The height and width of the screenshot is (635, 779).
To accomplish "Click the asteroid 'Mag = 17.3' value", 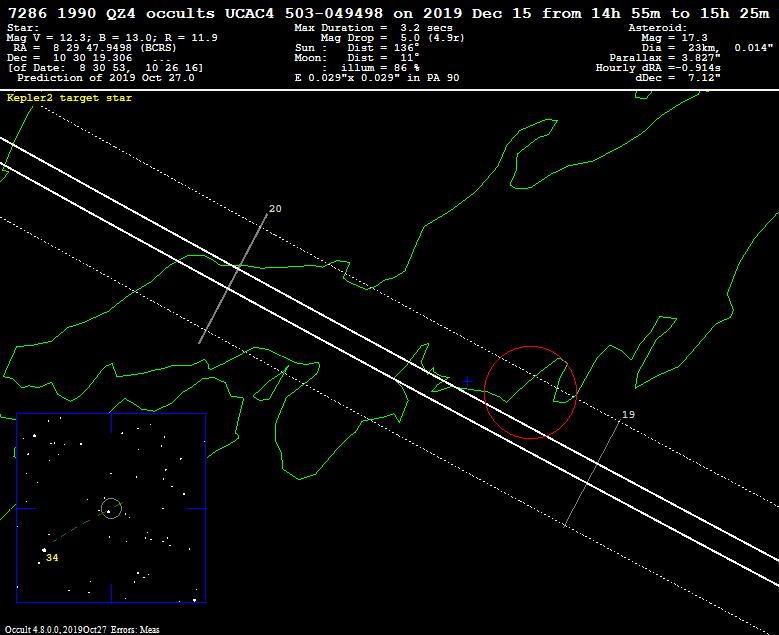I will 674,38.
